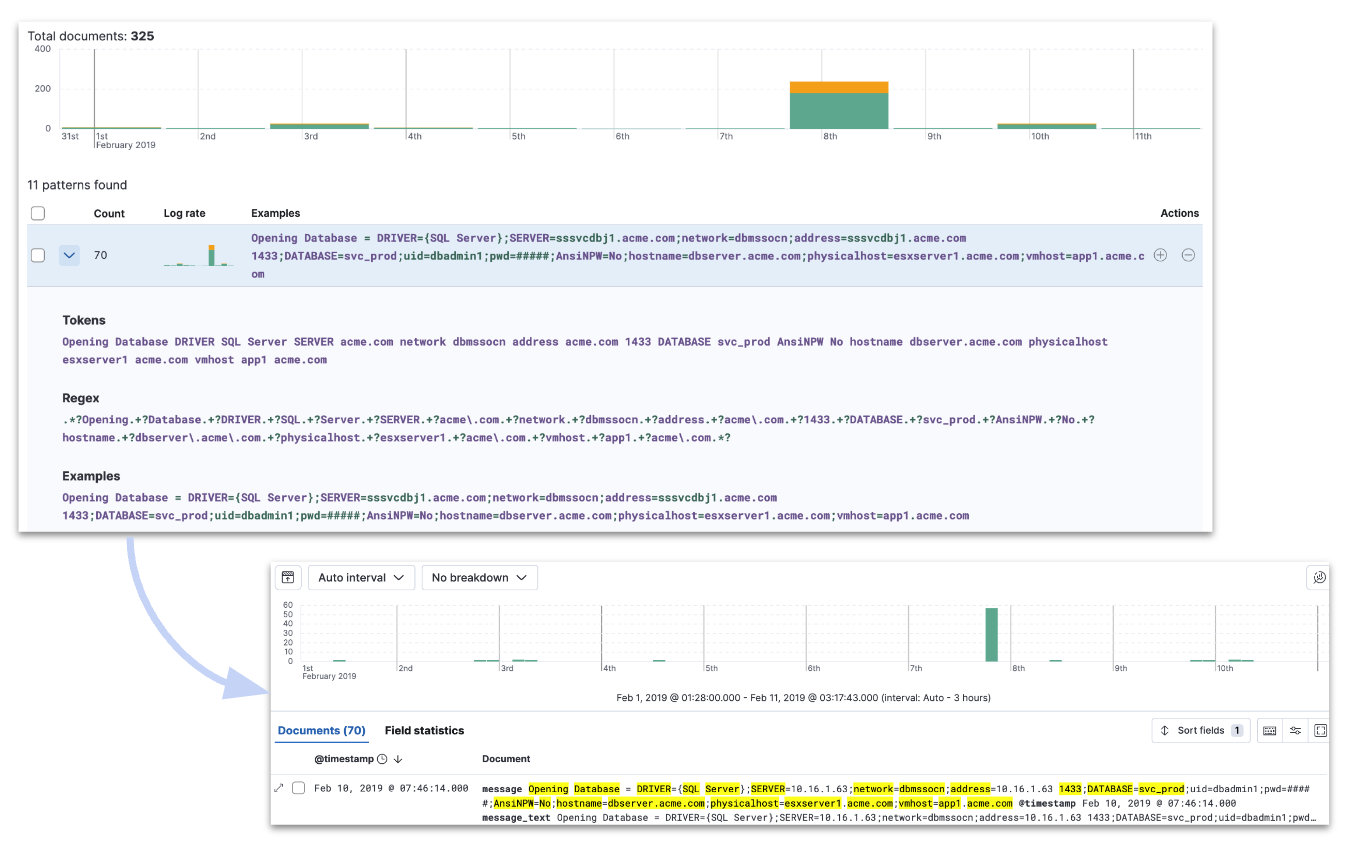Open the No breakdown dropdown

(x=480, y=577)
